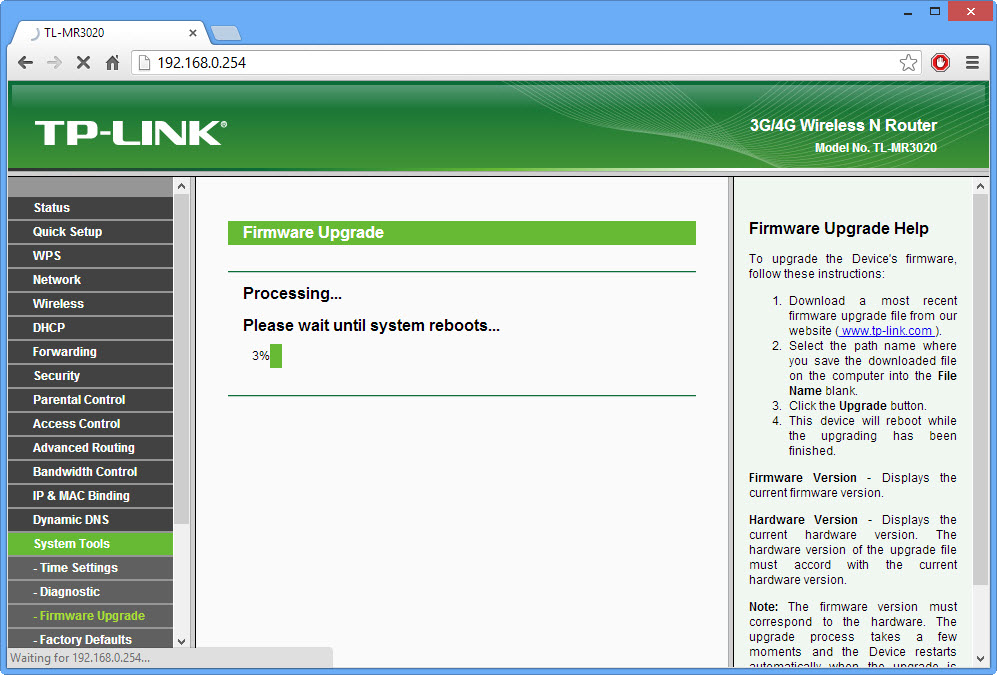Open a new browser tab
997x675 pixels.
pyautogui.click(x=226, y=33)
